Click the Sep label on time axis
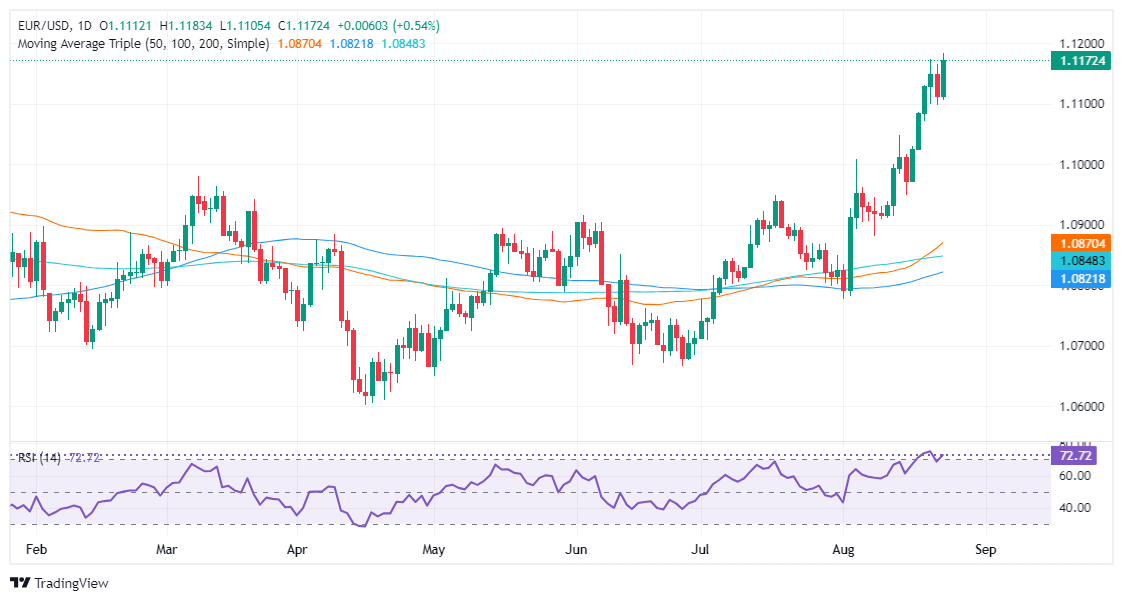The height and width of the screenshot is (601, 1123). (x=985, y=549)
